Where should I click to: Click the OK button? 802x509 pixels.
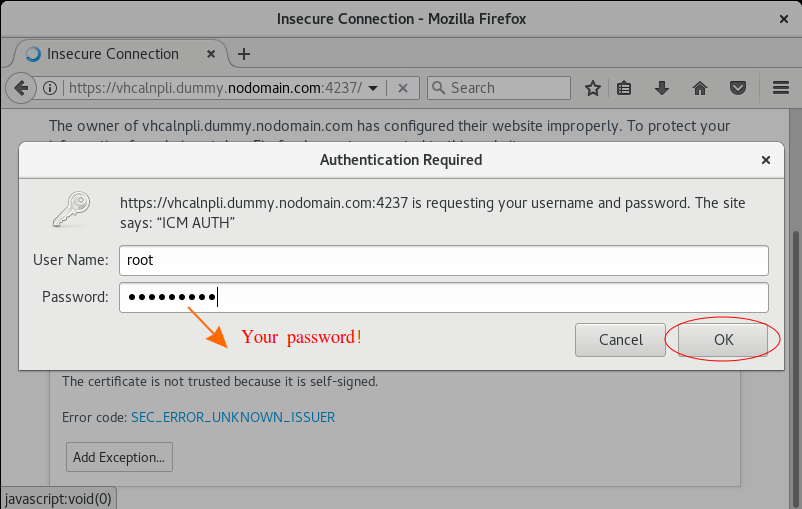pyautogui.click(x=723, y=340)
